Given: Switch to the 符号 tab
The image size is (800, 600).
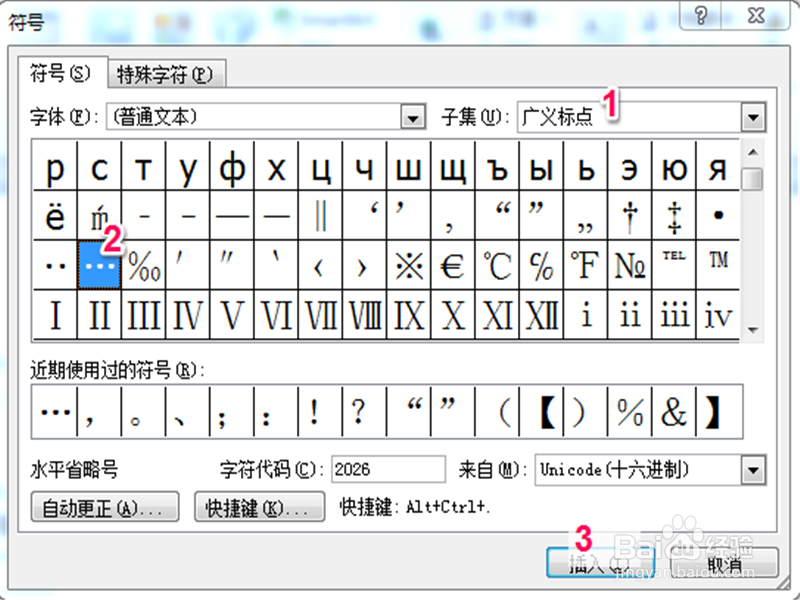Looking at the screenshot, I should click(62, 74).
